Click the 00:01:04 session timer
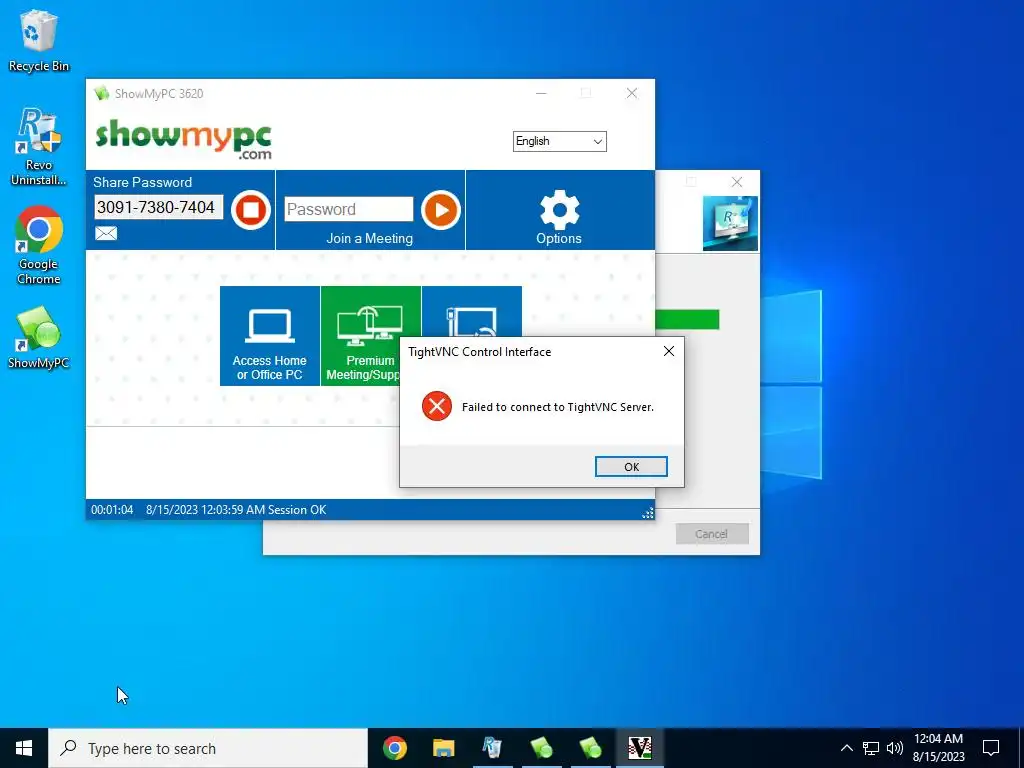Screen dimensions: 1024x768 coord(112,509)
